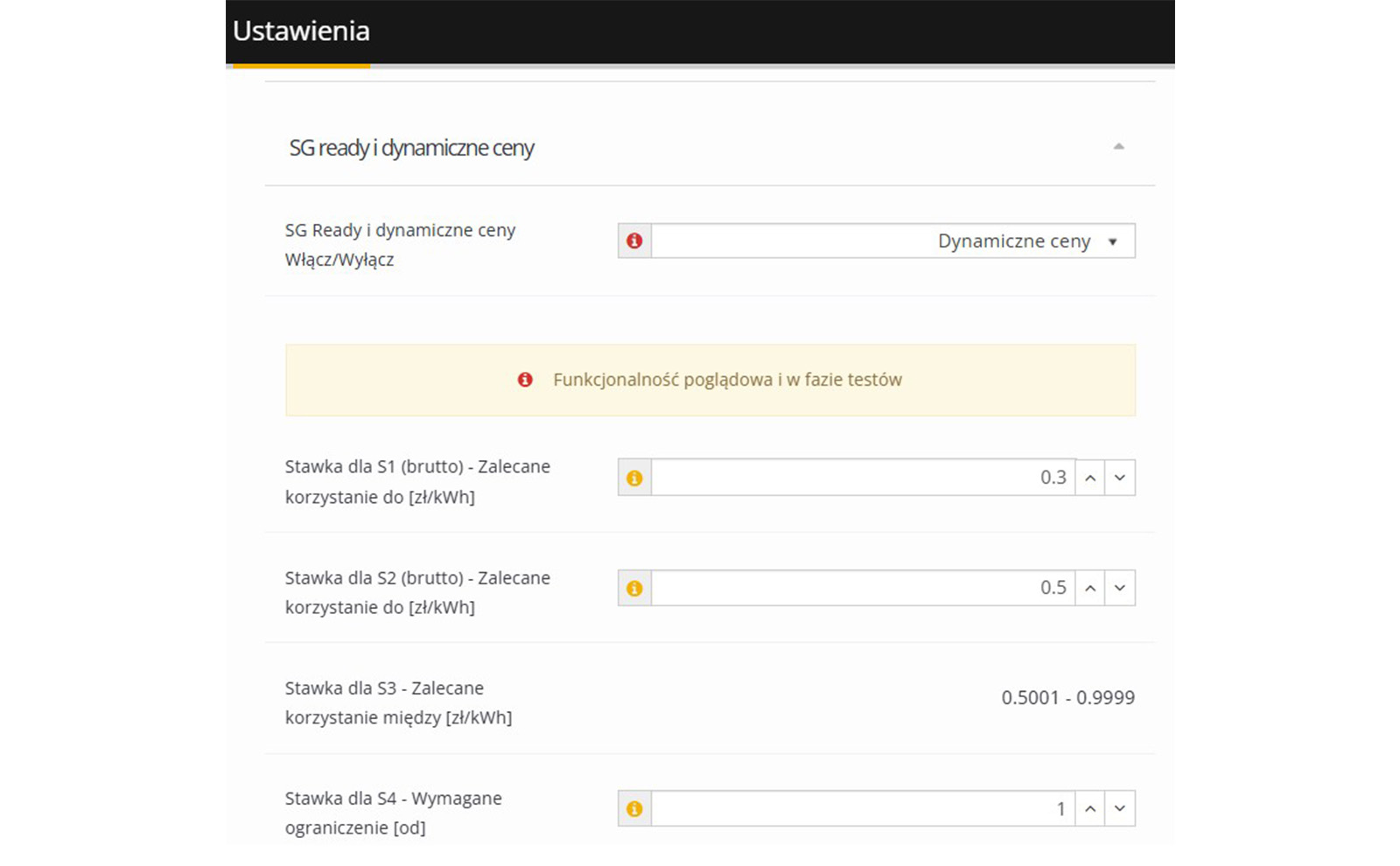Collapse the section using the up-arrow triangle

tap(1118, 146)
